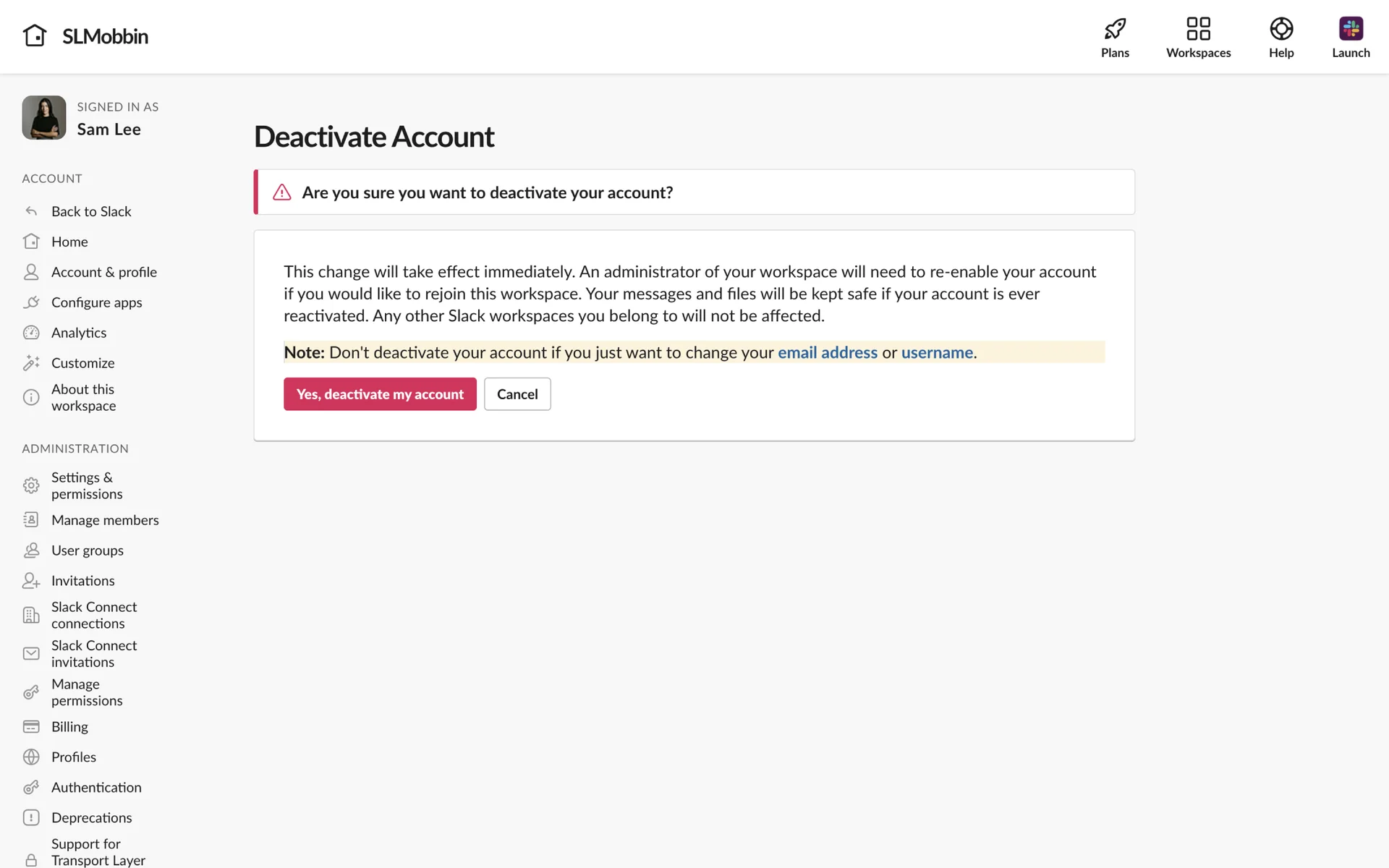Image resolution: width=1389 pixels, height=868 pixels.
Task: Follow the email address link
Action: tap(828, 353)
